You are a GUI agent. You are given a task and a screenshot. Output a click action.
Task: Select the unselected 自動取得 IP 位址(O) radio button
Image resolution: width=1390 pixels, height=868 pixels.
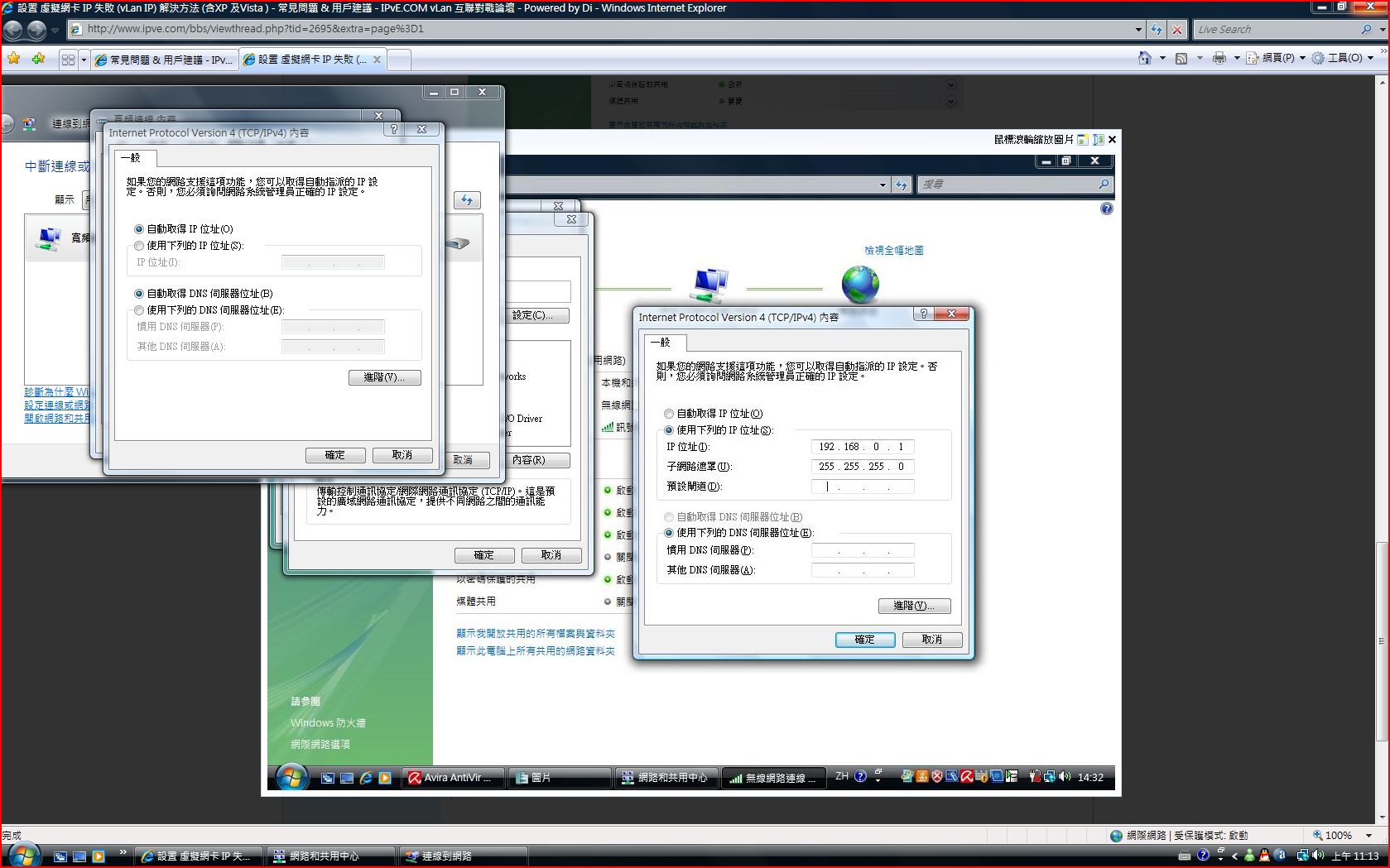click(669, 414)
